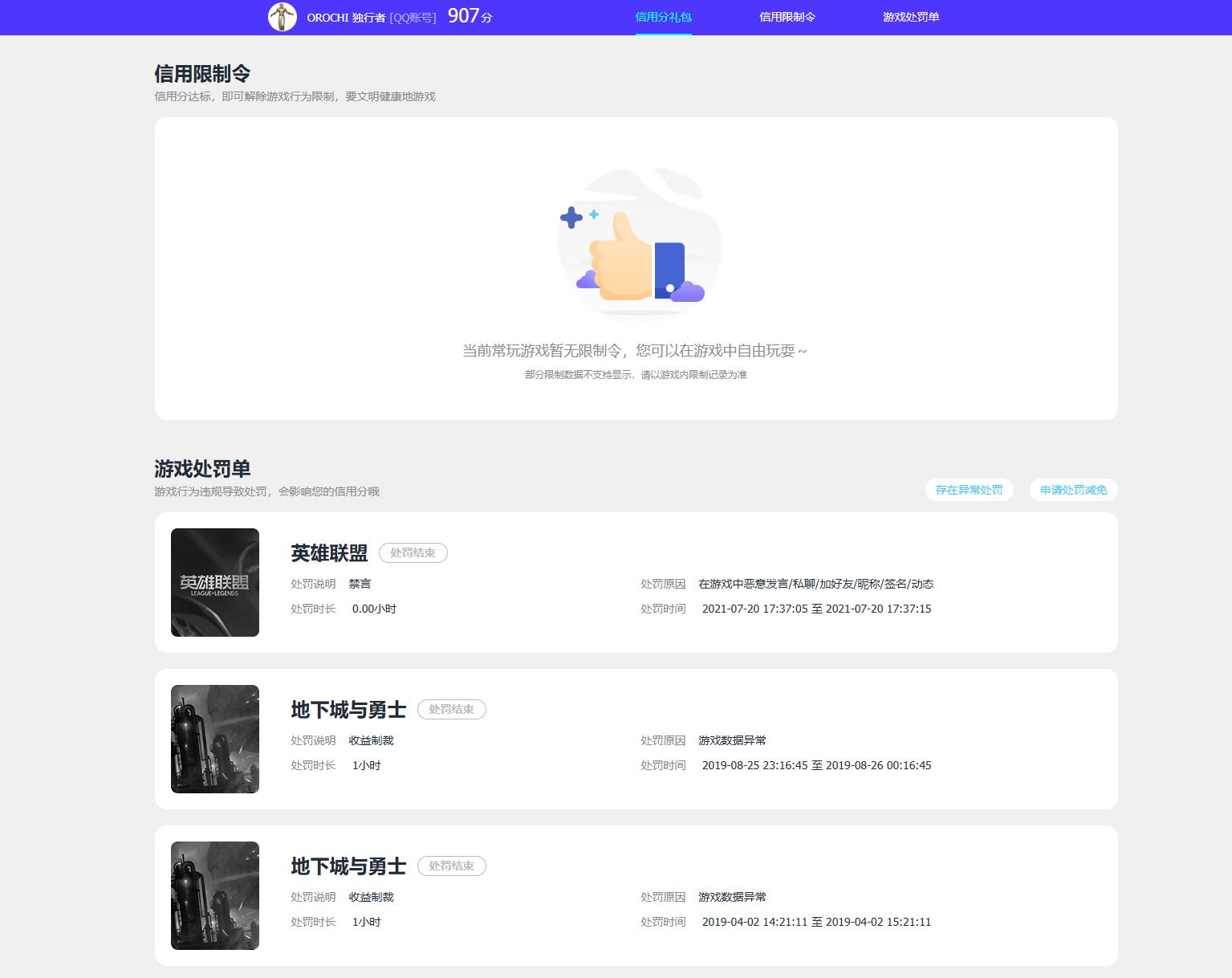The image size is (1232, 978).
Task: Click the 907分 credit score display
Action: (x=468, y=15)
